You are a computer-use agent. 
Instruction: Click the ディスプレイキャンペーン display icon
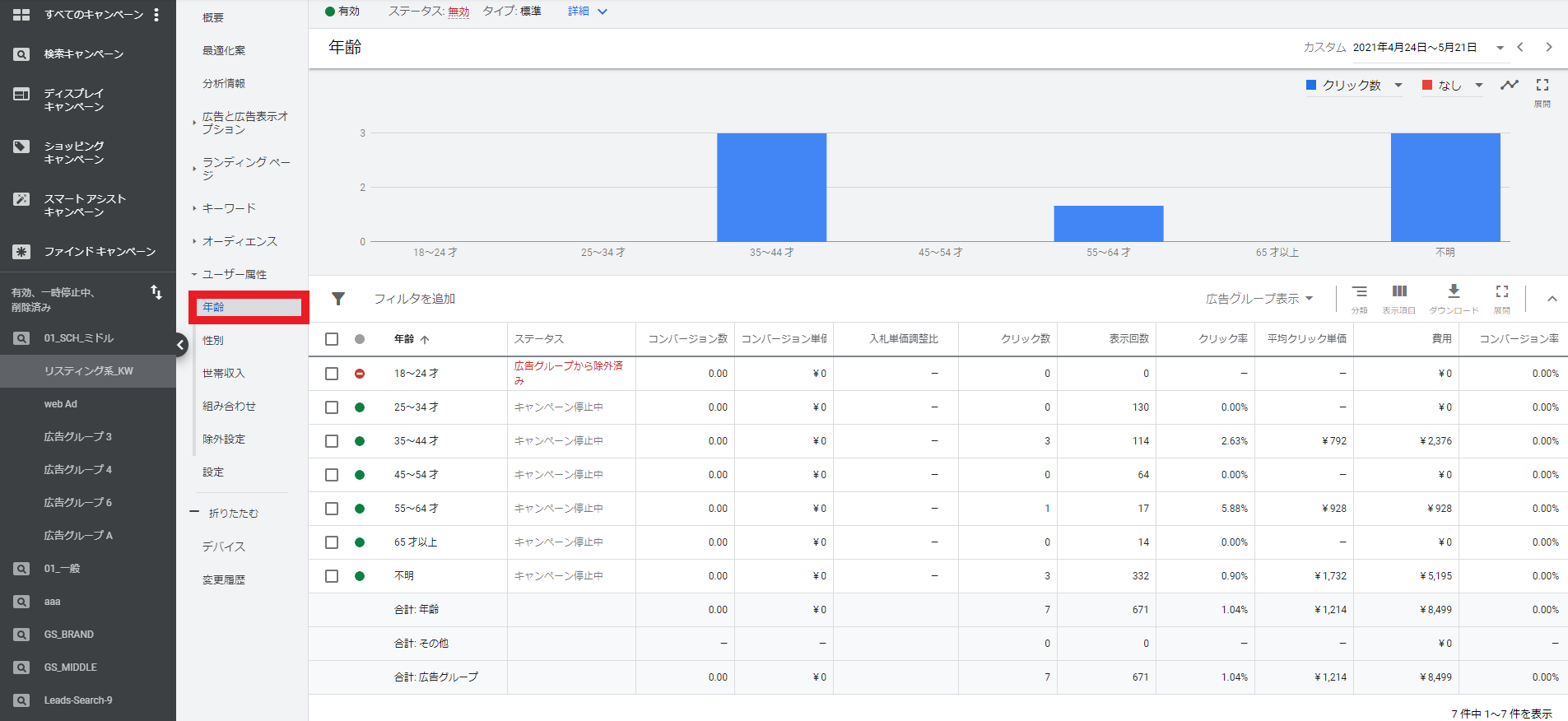point(21,94)
